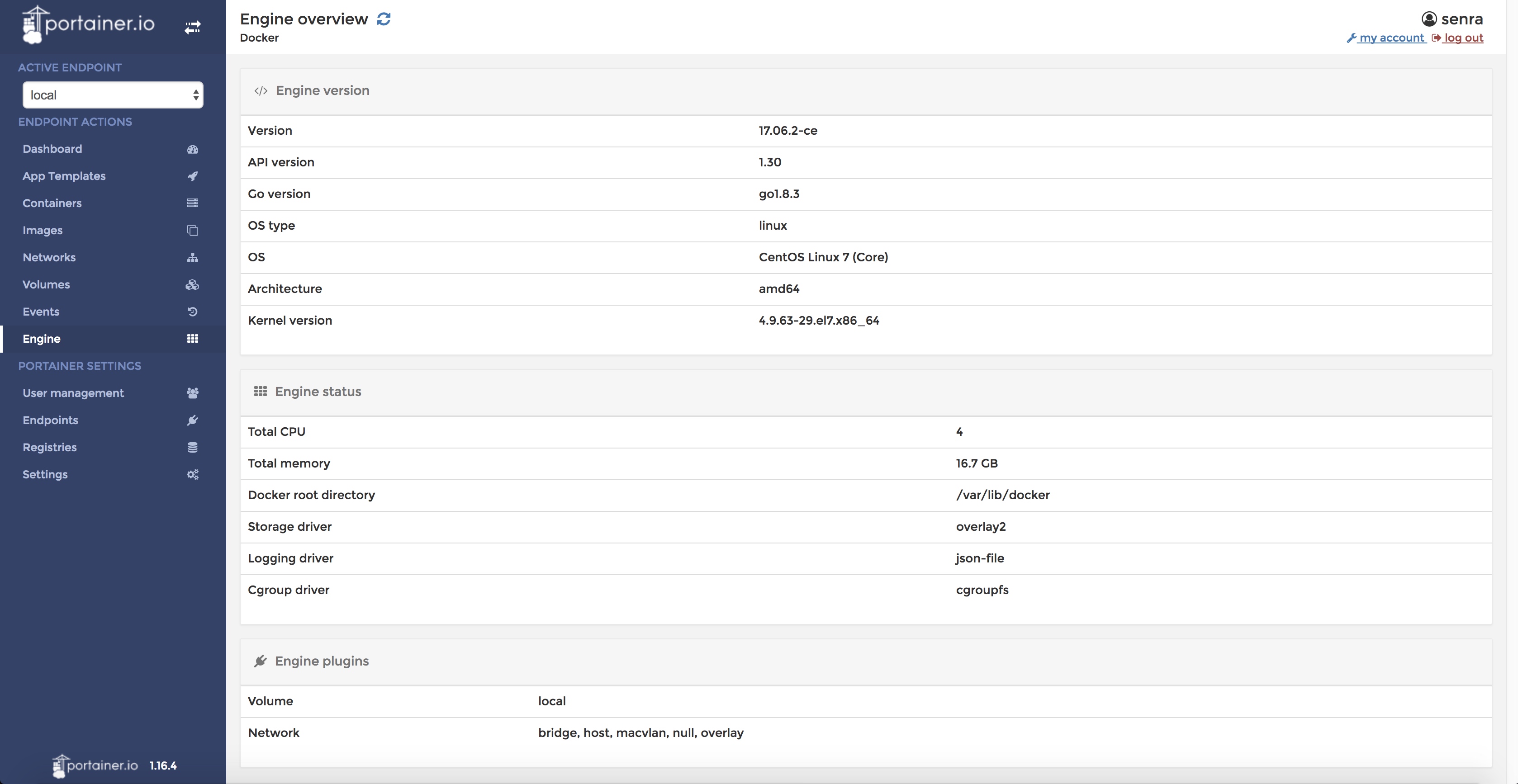Click the user avatar icon beside senra
Image resolution: width=1518 pixels, height=784 pixels.
[x=1429, y=19]
